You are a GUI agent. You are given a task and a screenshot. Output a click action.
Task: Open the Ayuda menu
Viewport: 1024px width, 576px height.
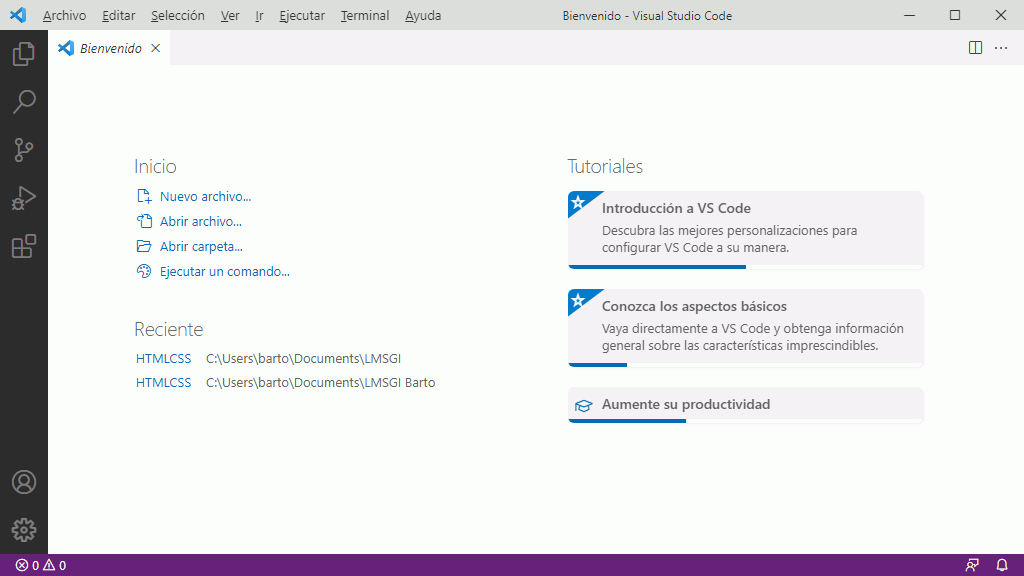coord(423,15)
